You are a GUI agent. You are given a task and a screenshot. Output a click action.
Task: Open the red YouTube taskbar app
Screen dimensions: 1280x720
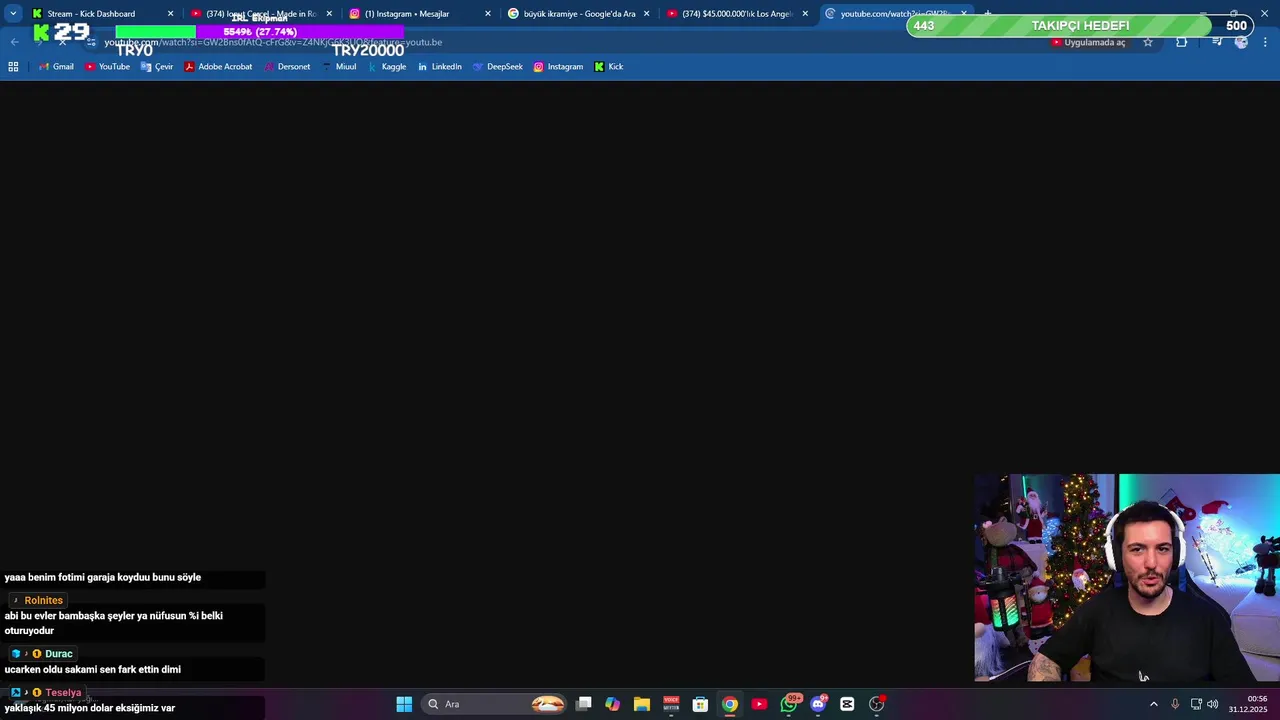[x=759, y=704]
